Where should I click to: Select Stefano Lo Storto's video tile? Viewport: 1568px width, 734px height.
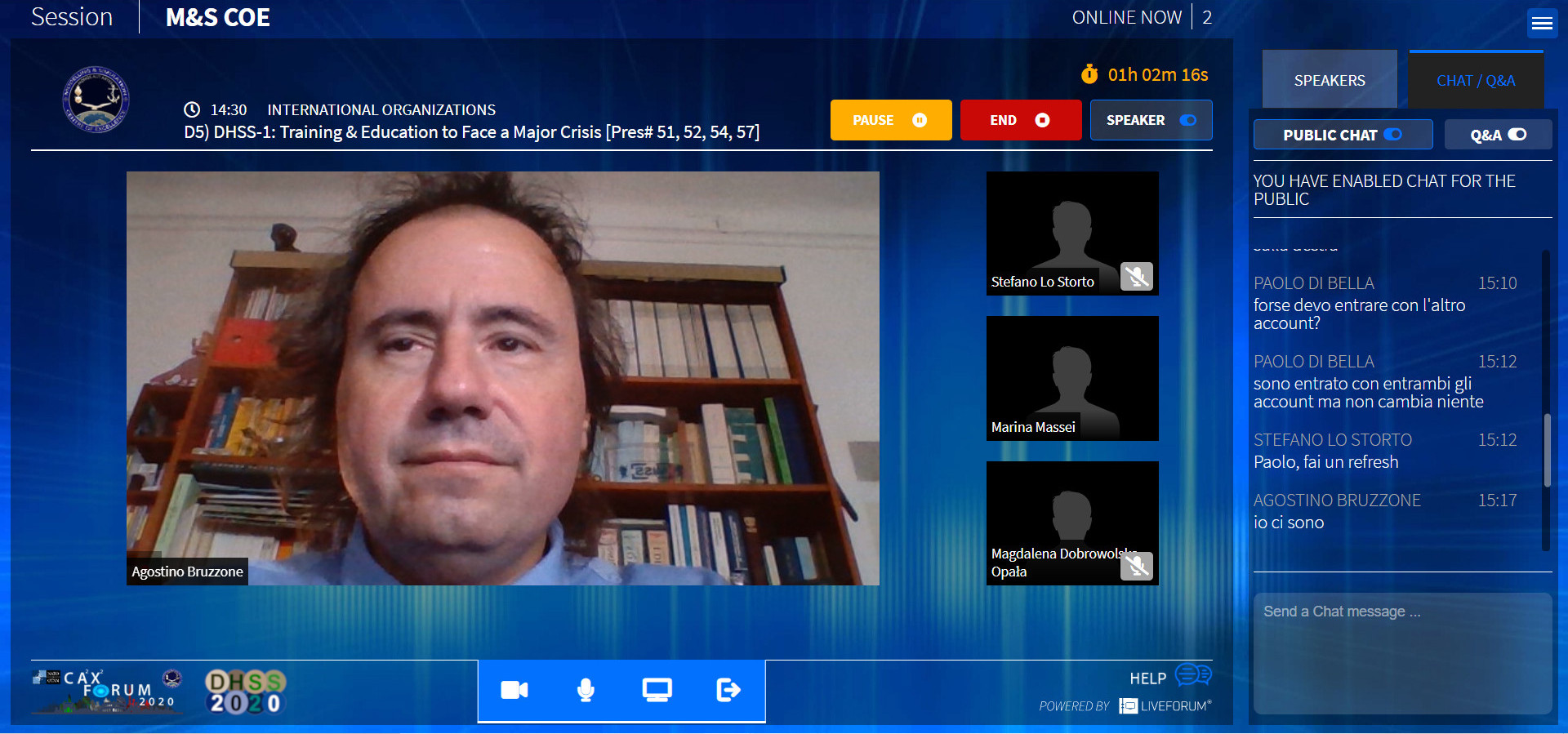coord(1072,234)
